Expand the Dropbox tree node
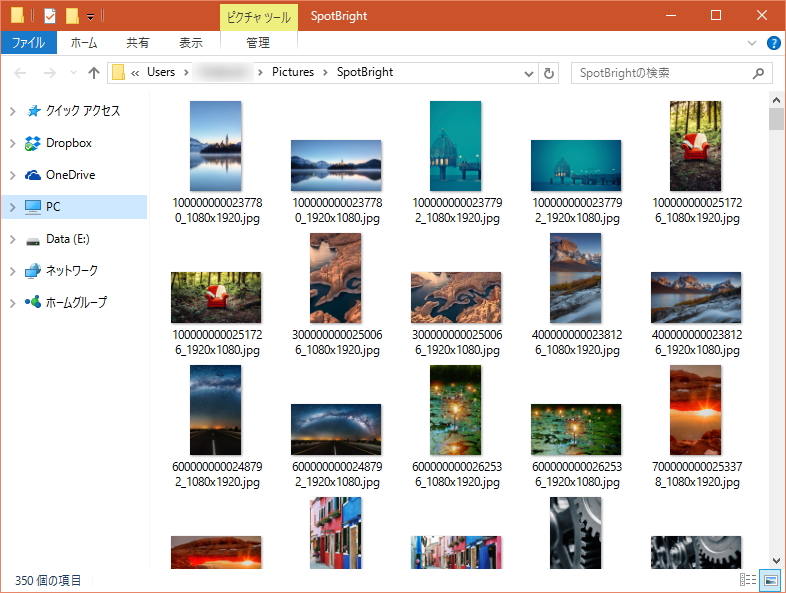The image size is (786, 593). (13, 143)
